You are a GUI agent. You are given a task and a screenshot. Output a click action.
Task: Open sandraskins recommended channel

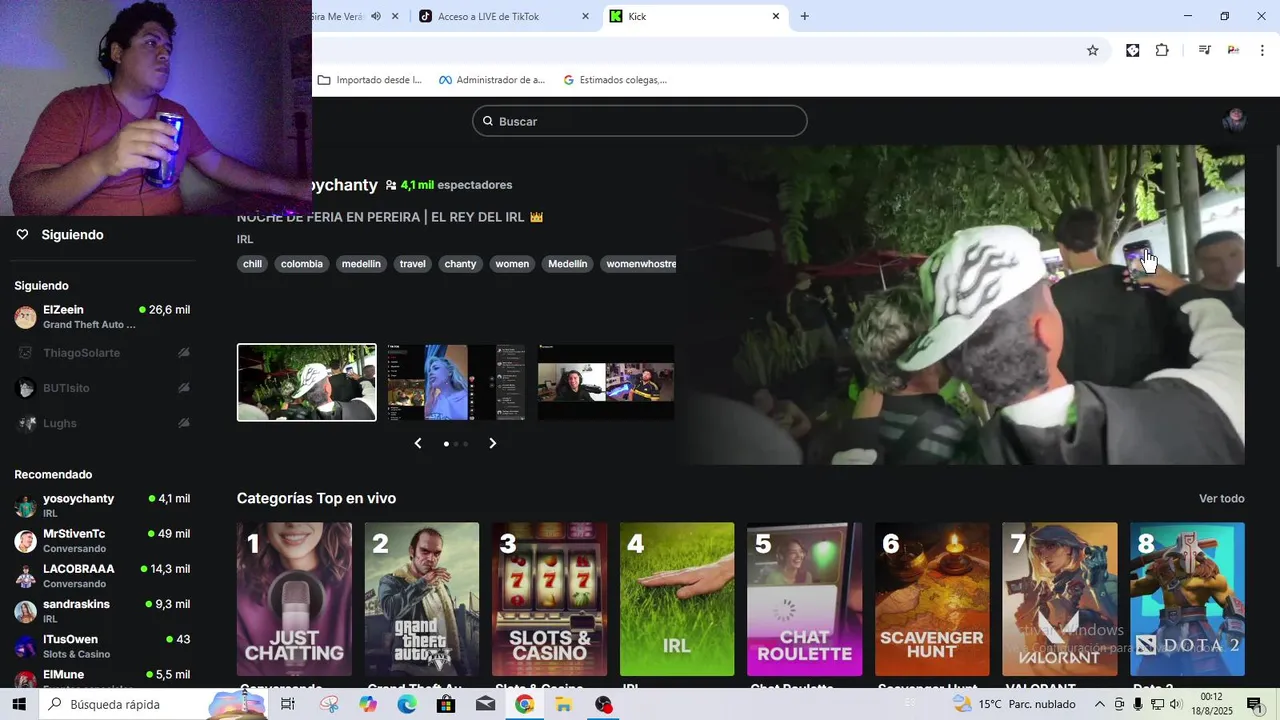102,611
